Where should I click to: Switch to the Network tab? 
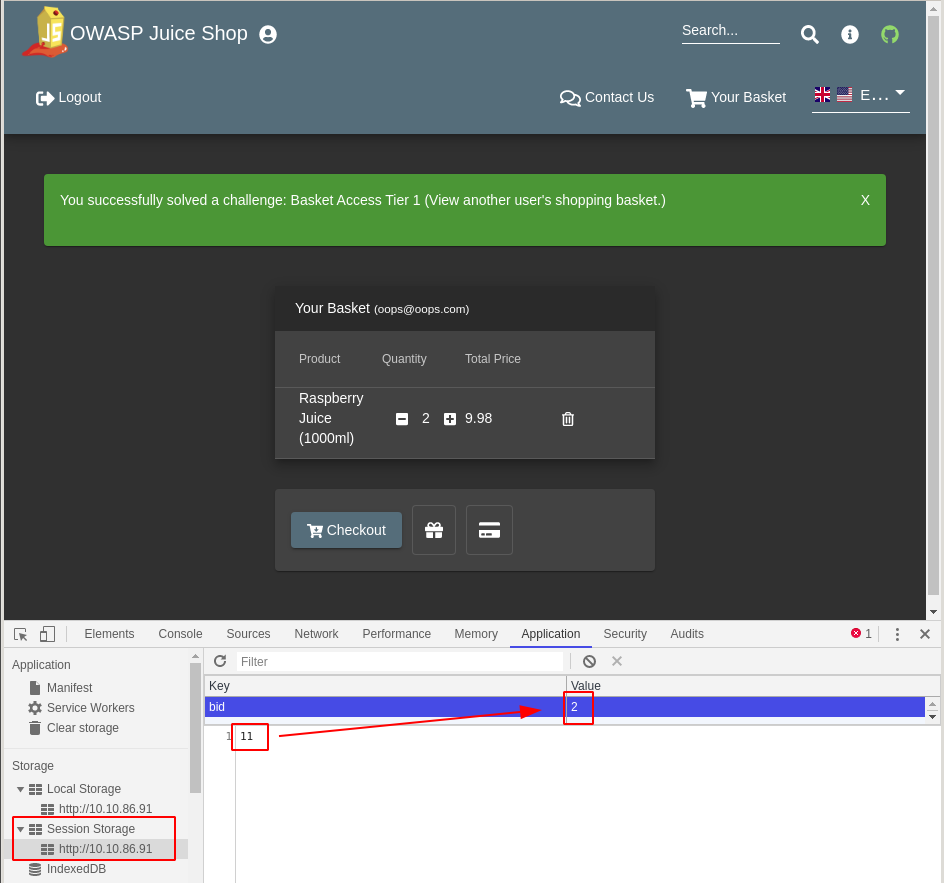[316, 634]
